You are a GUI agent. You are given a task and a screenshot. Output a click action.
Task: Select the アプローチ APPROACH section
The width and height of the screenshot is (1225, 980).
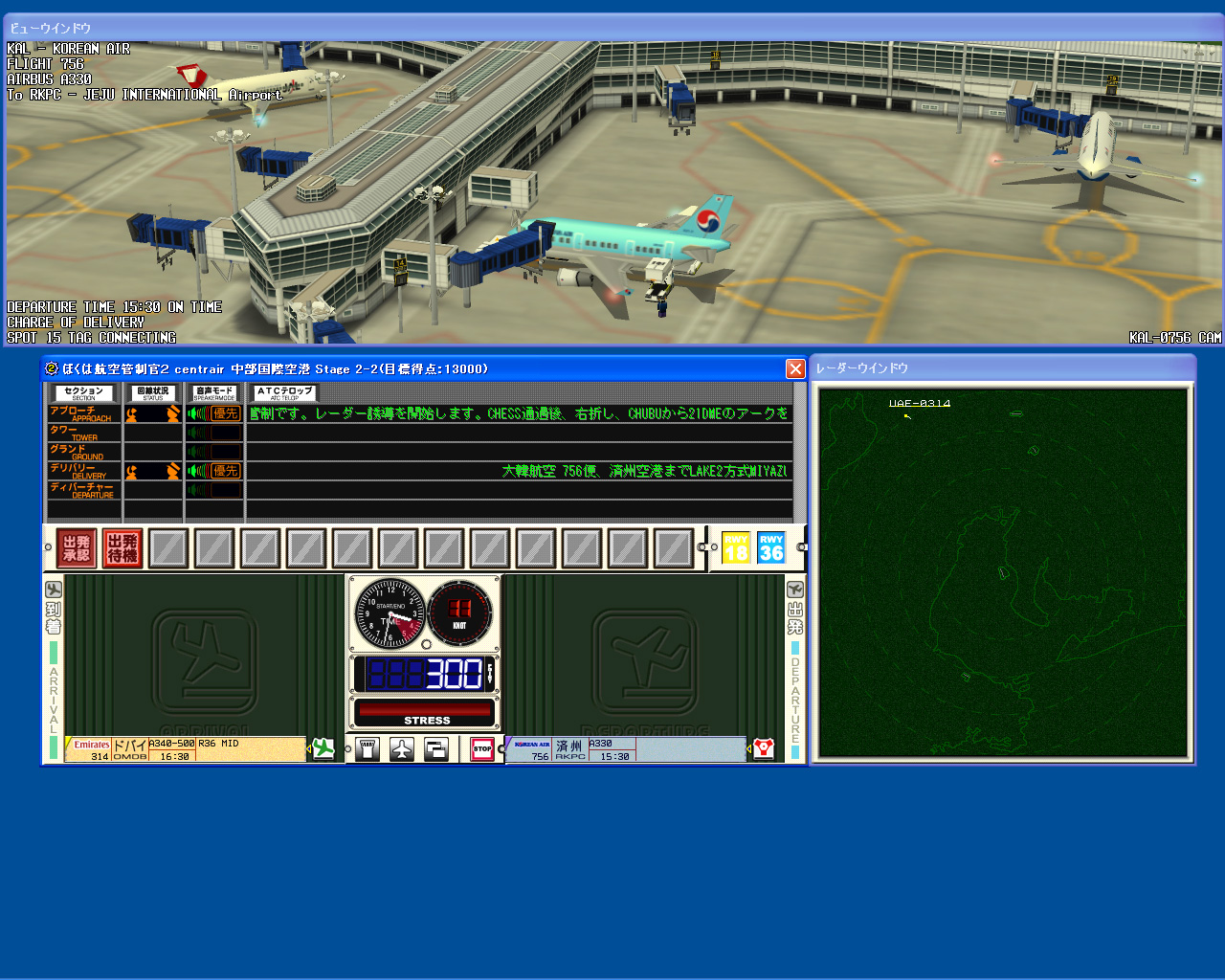coord(84,413)
